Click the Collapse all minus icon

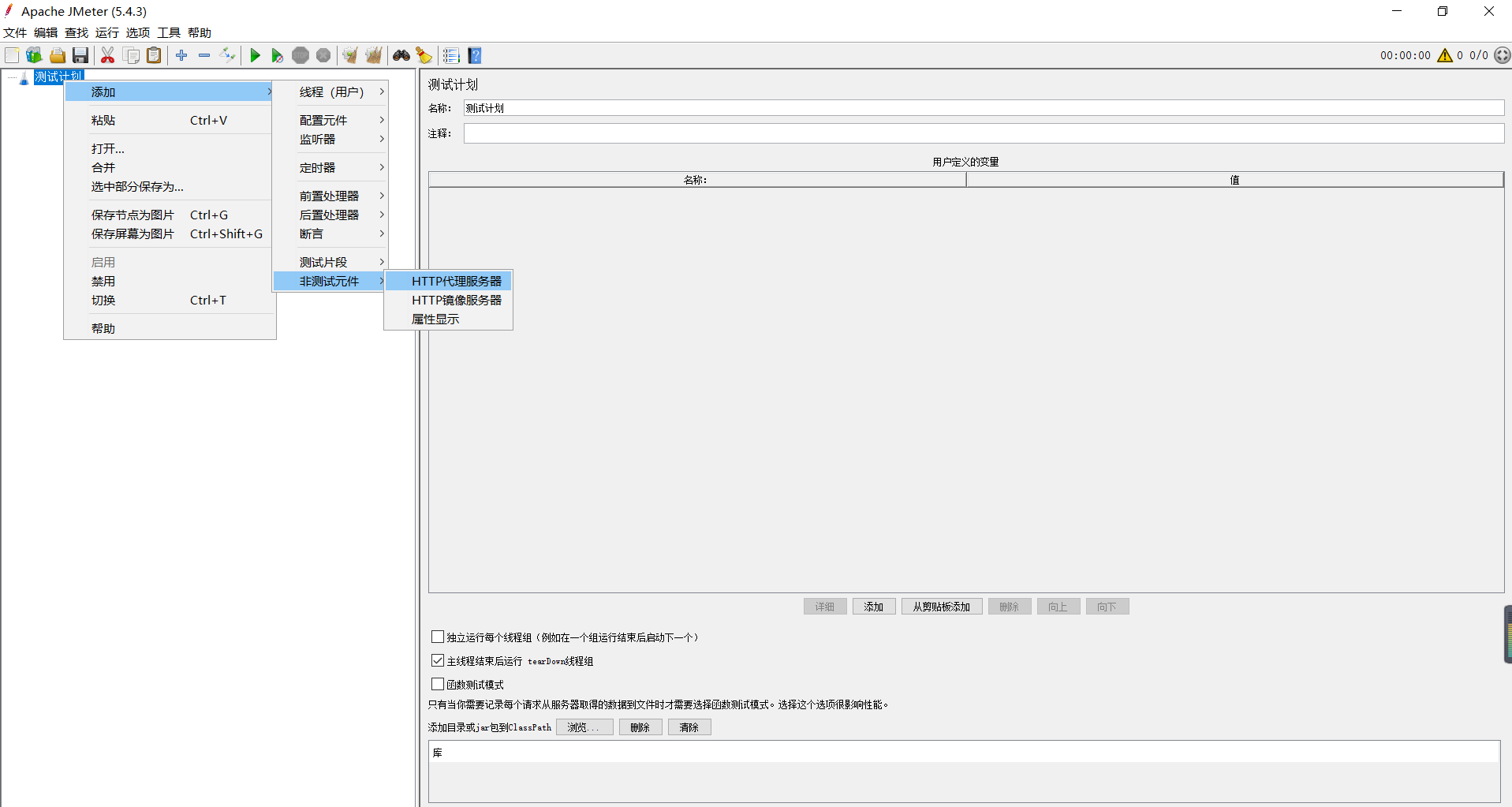click(204, 55)
